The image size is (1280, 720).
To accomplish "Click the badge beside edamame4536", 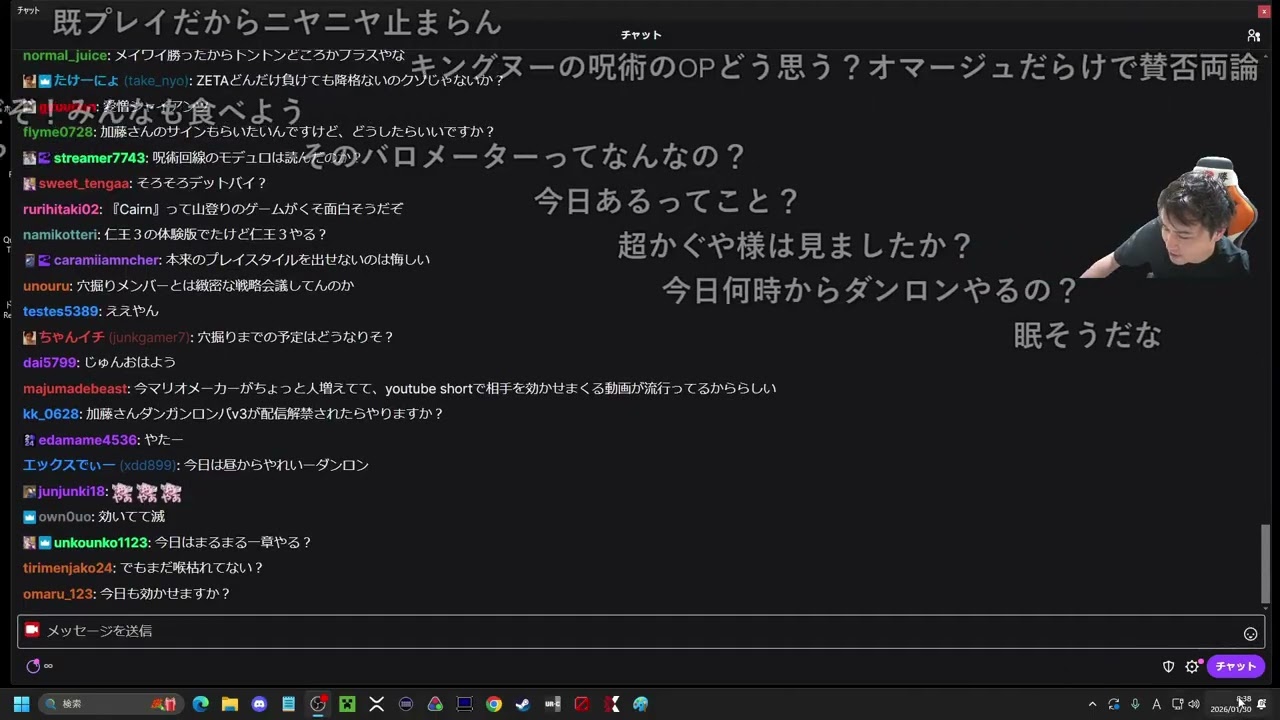I will (x=29, y=440).
